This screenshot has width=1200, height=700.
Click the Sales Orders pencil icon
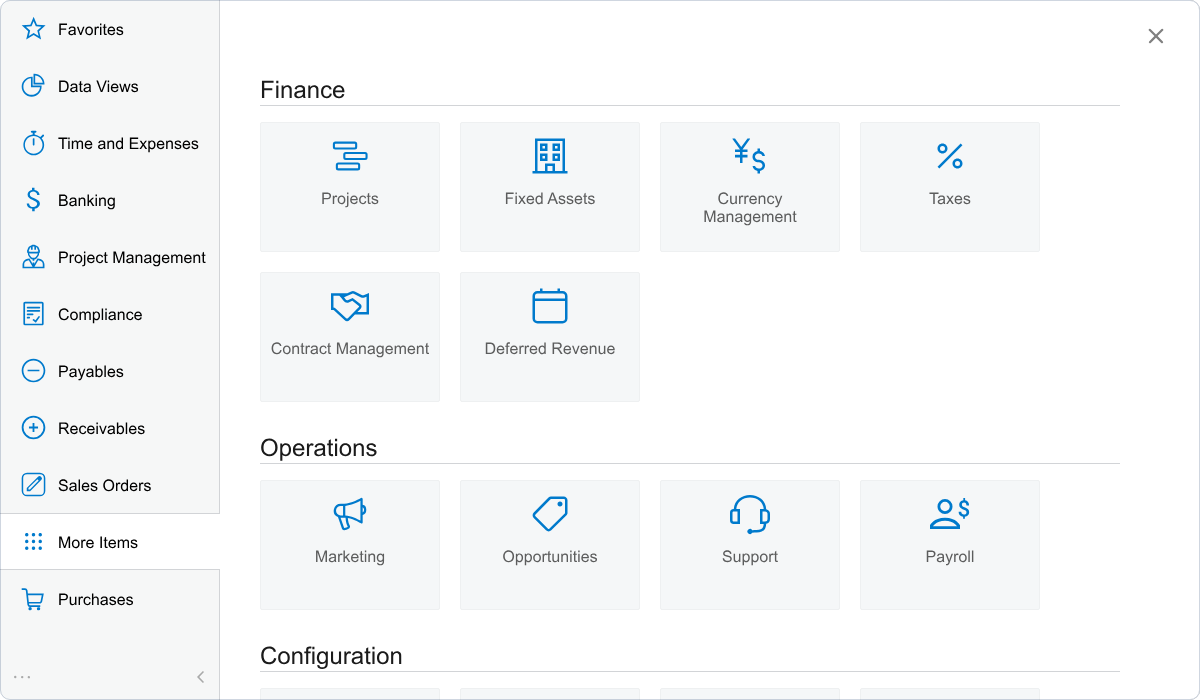33,485
